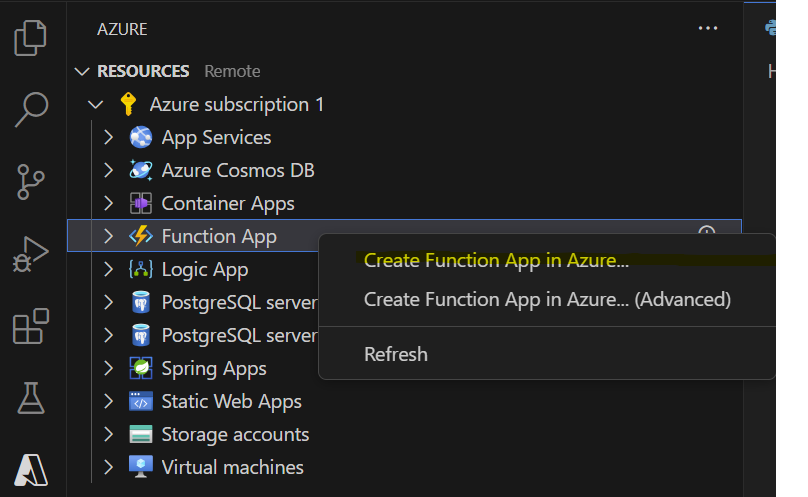Expand the Spring Apps node
Image resolution: width=808 pixels, height=497 pixels.
click(x=108, y=368)
